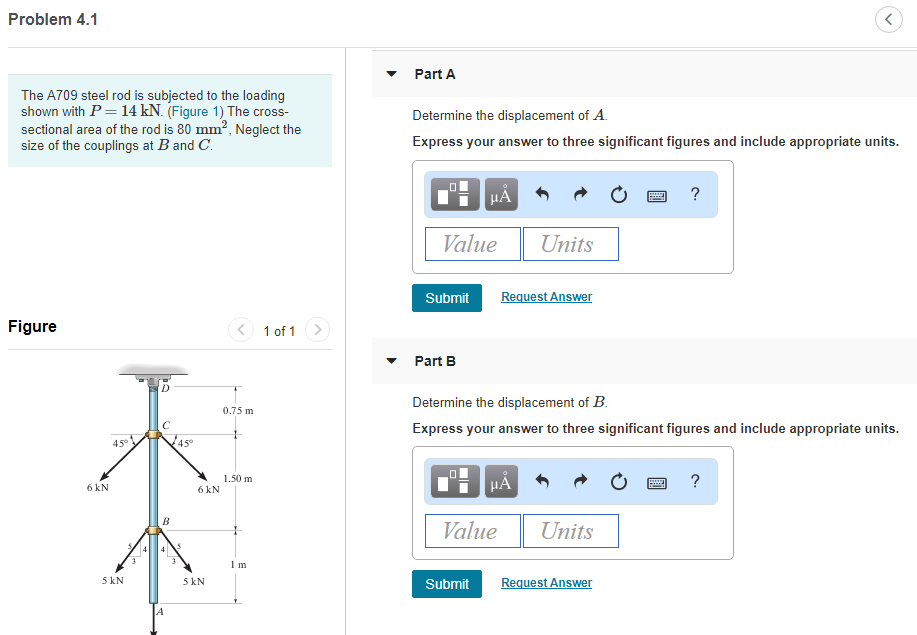
Task: Show keyboard shortcuts in Part A
Action: click(657, 195)
